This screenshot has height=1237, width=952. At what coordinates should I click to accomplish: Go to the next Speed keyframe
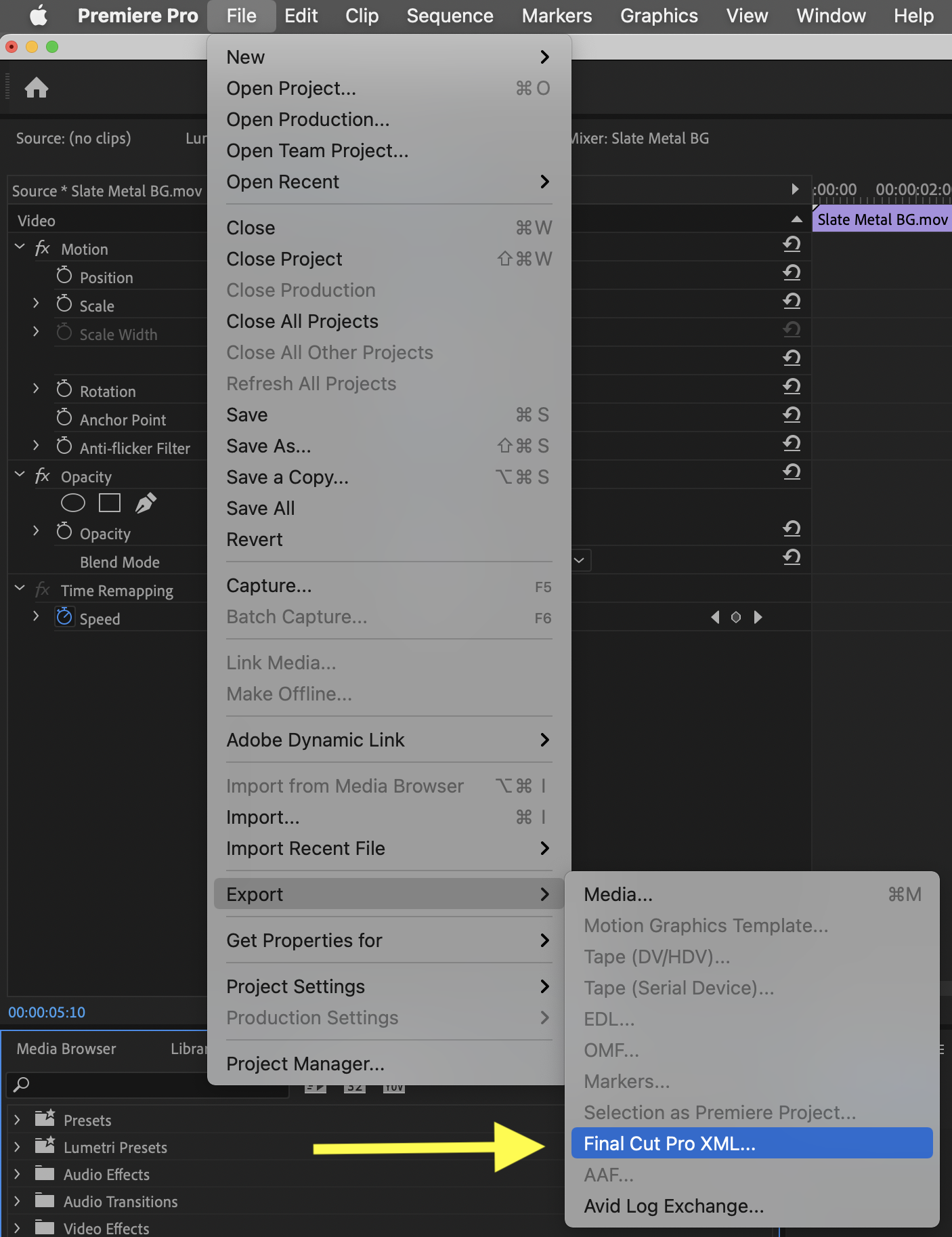pos(758,617)
